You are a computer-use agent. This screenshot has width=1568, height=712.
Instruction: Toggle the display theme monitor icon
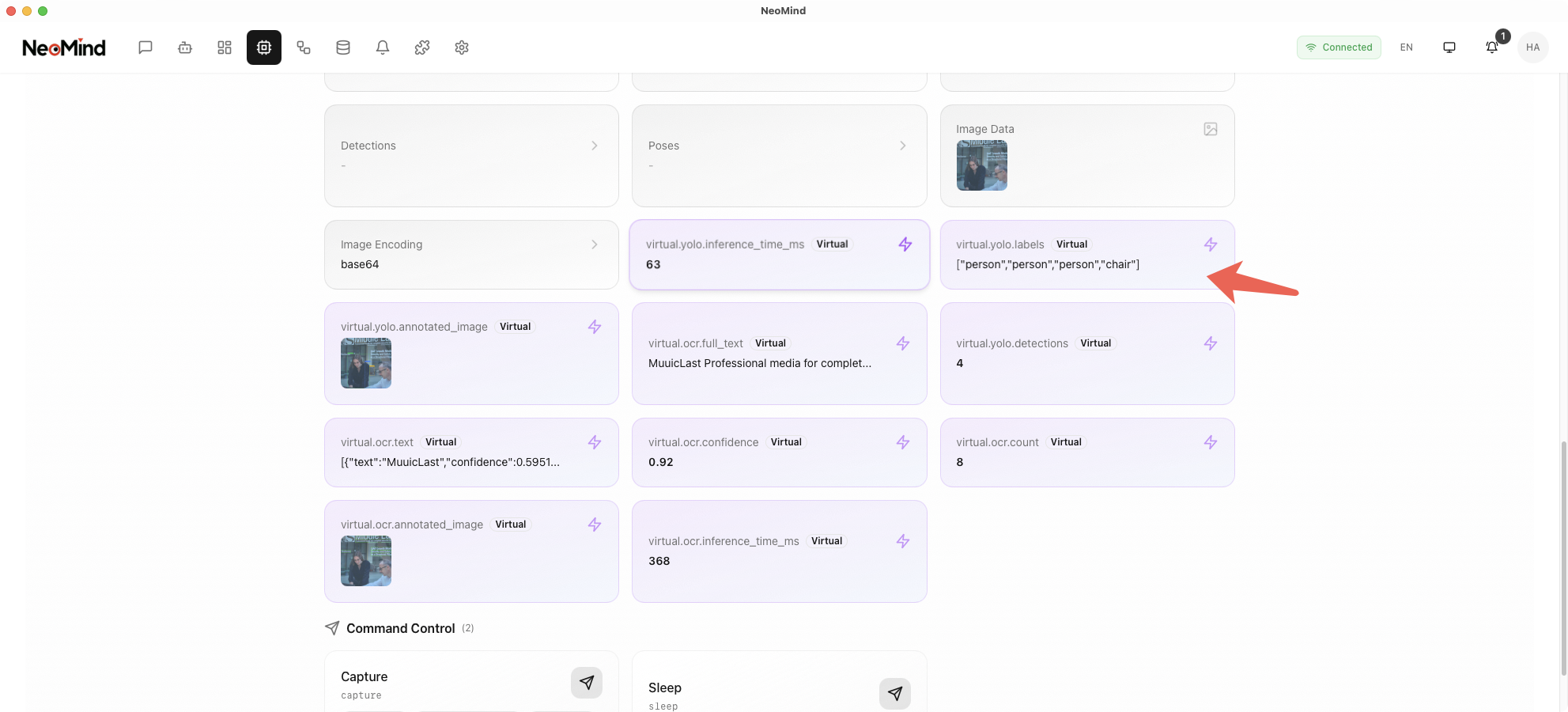(x=1449, y=47)
